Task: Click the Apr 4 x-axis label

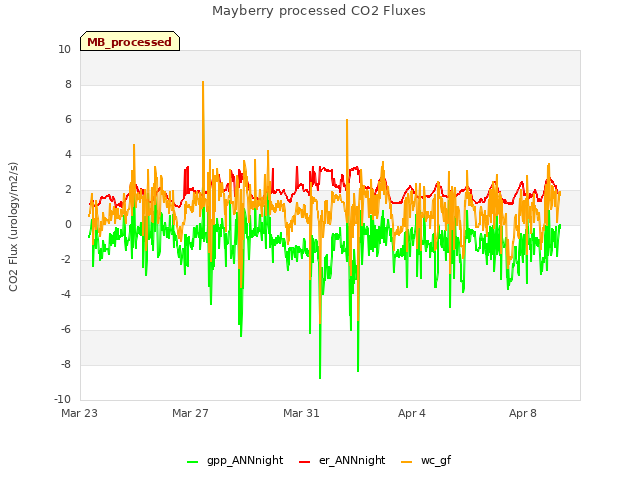Action: [412, 413]
